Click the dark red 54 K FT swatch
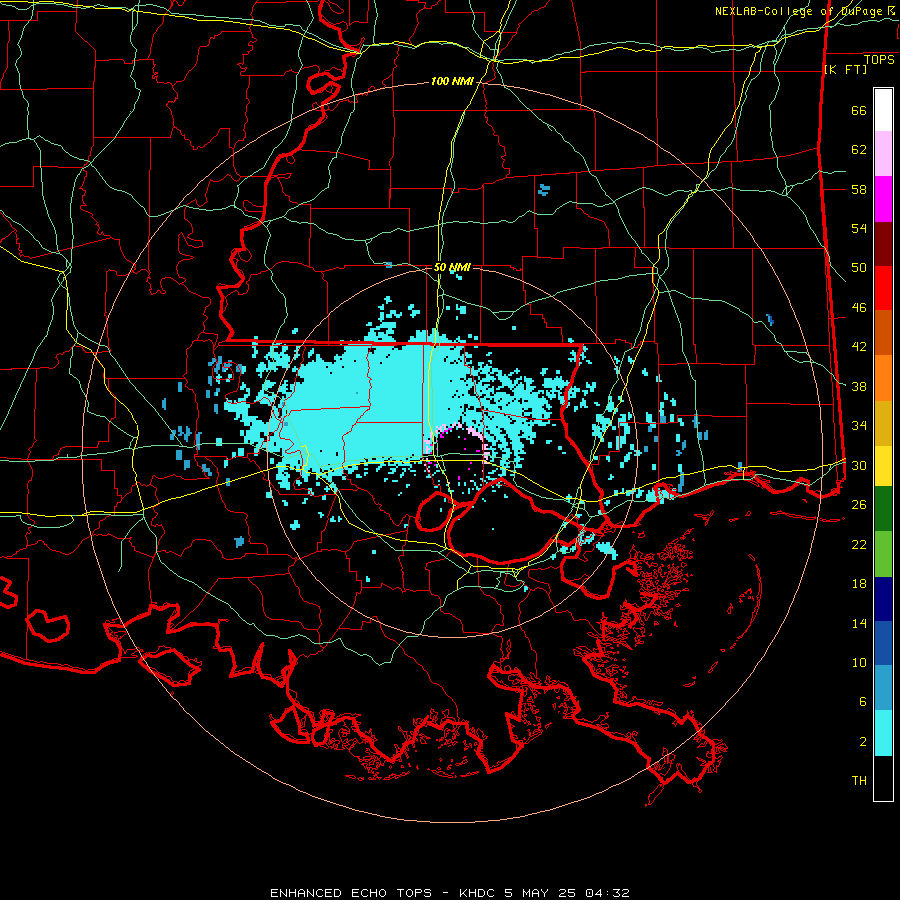Image resolution: width=900 pixels, height=900 pixels. pyautogui.click(x=883, y=245)
